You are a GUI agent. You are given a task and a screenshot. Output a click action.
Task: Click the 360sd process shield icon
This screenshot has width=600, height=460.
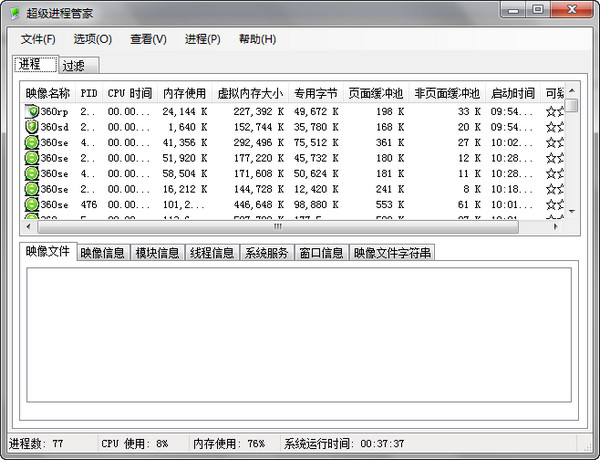coord(32,127)
